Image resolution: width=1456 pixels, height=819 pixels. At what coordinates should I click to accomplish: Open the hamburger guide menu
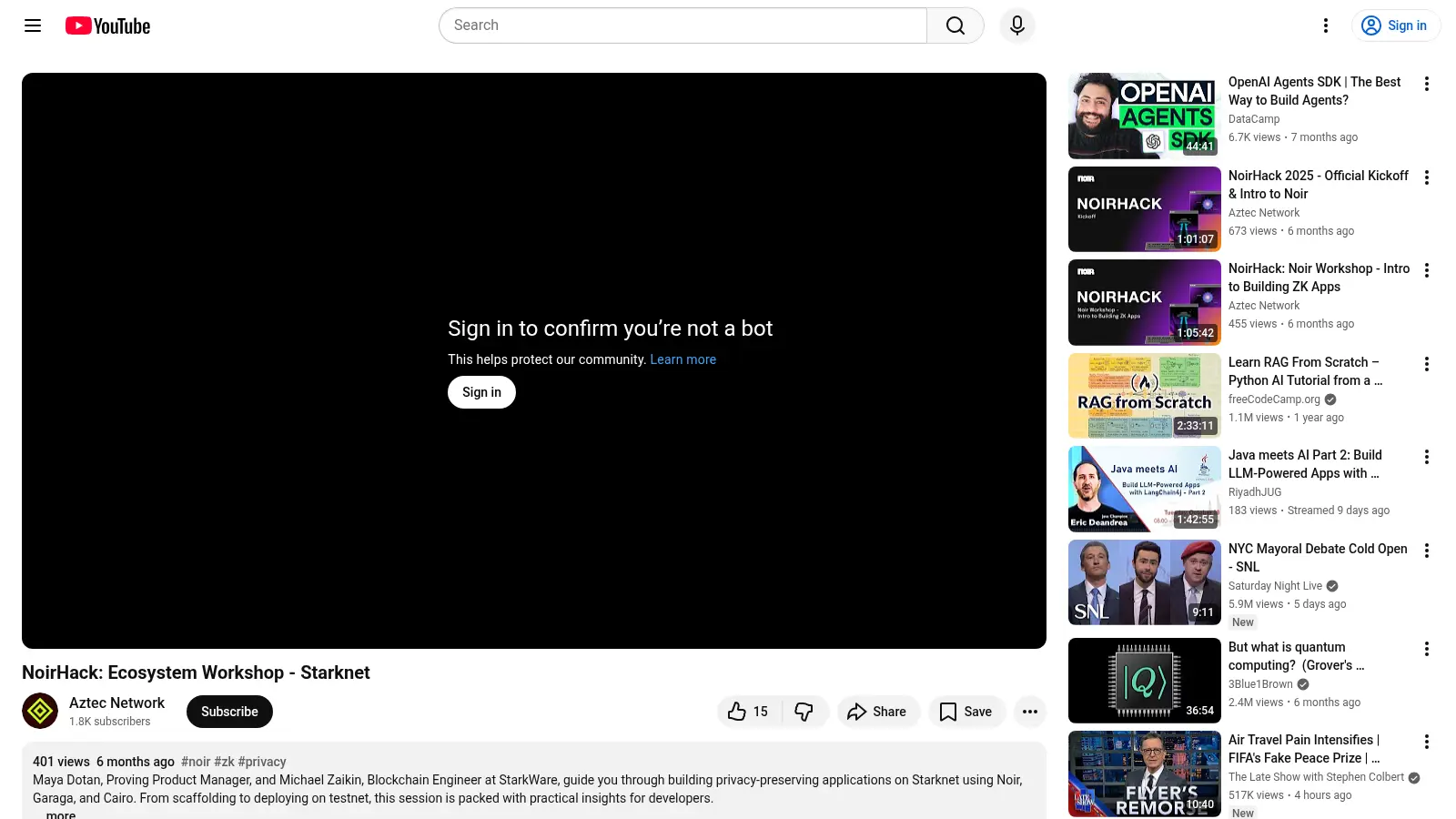coord(33,25)
